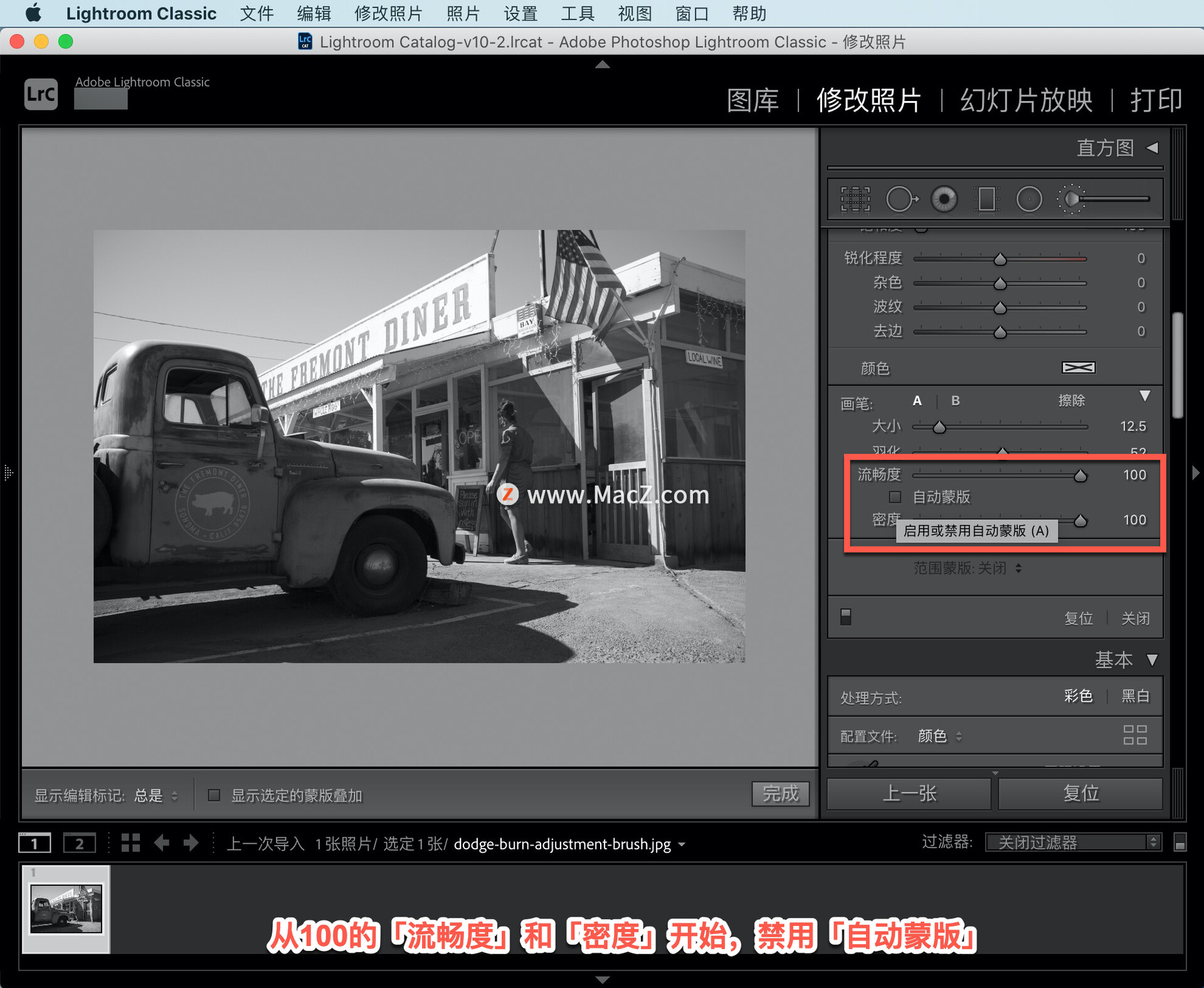Open the 修改照片 menu bar item
The height and width of the screenshot is (988, 1204).
(388, 13)
